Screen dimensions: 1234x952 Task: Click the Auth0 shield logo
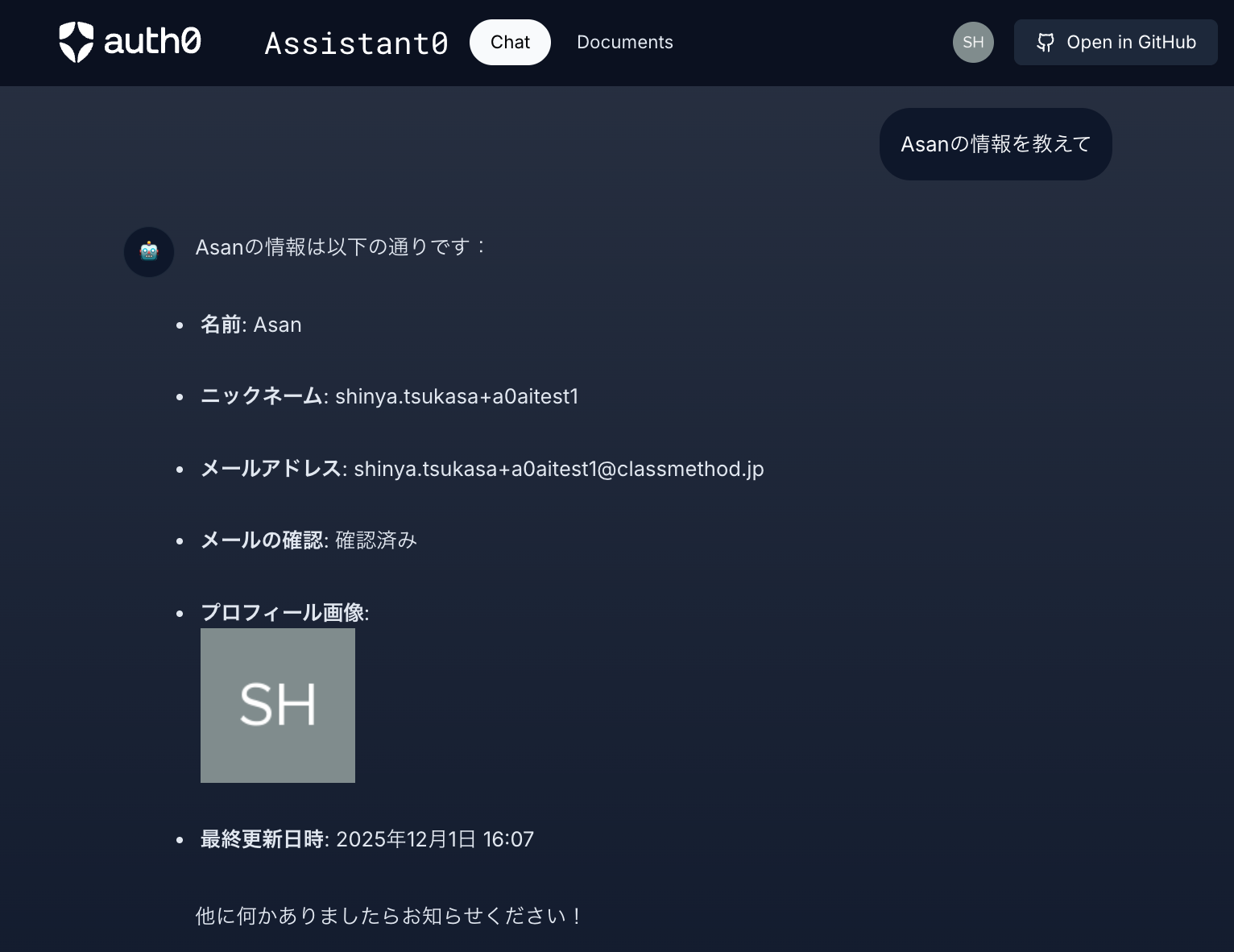pos(77,42)
